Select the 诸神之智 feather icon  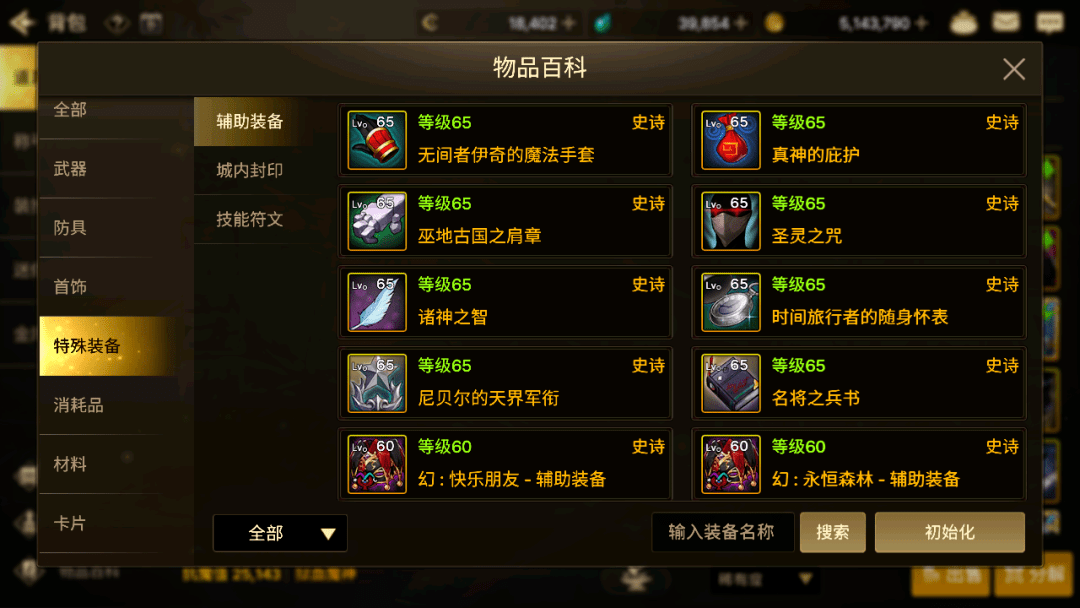(377, 302)
